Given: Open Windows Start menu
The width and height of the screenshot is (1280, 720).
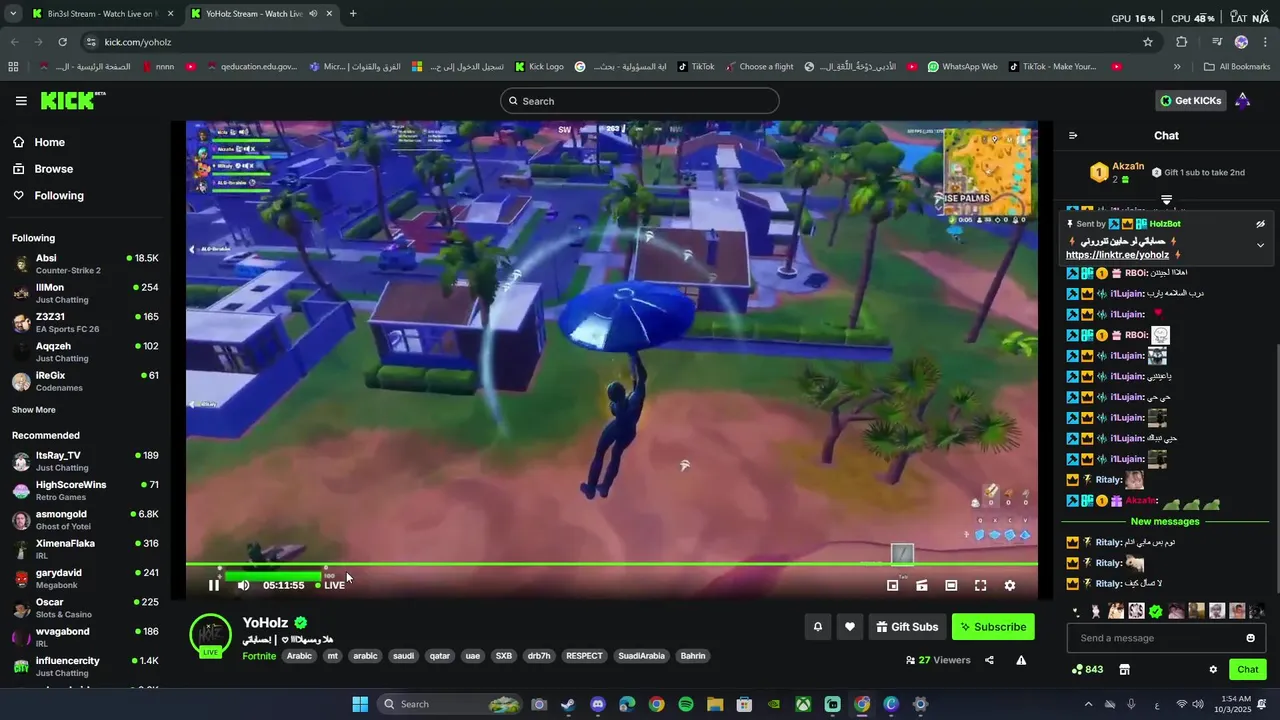Looking at the screenshot, I should (x=360, y=704).
